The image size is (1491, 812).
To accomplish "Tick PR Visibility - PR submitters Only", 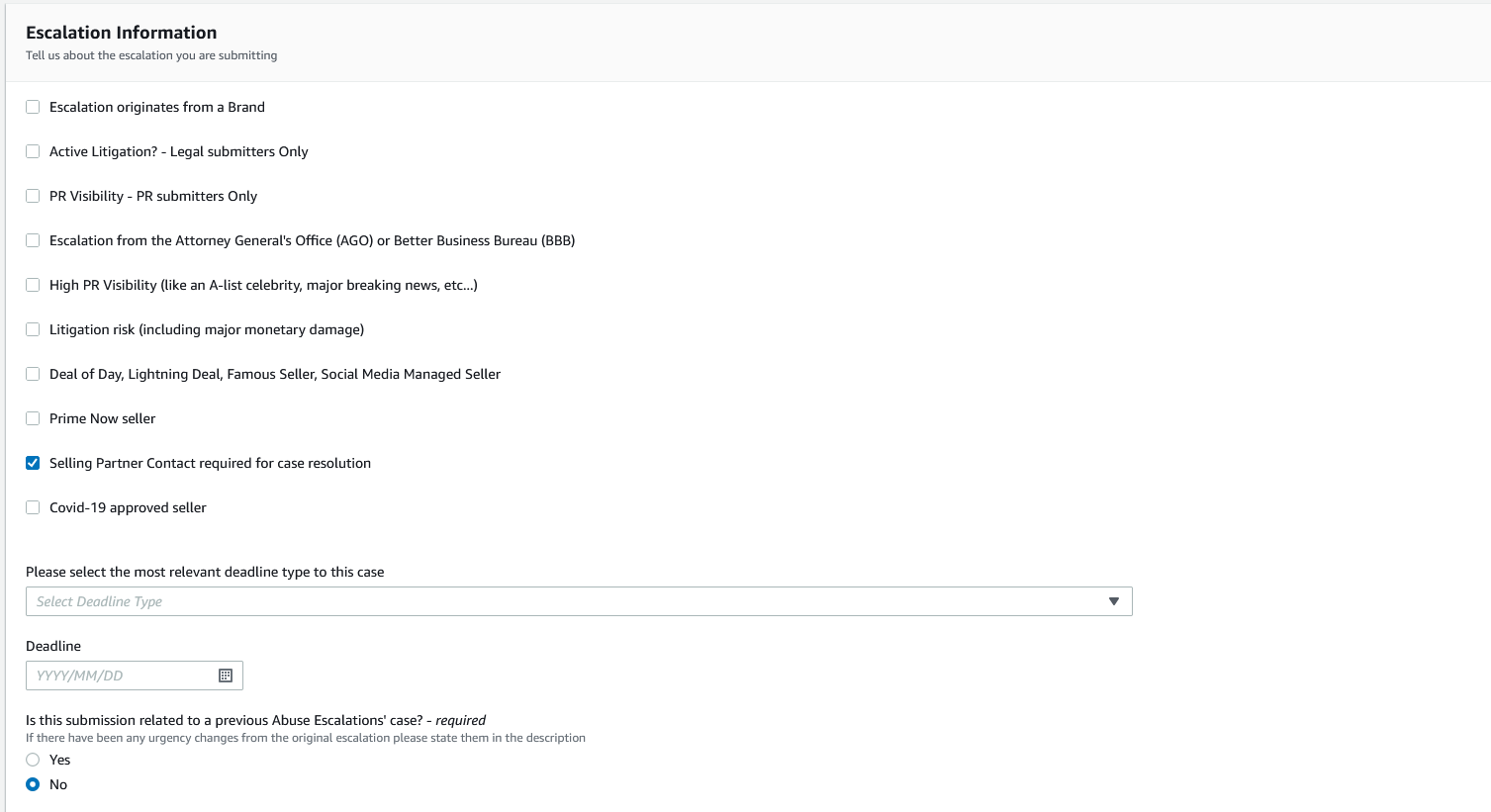I will point(33,196).
